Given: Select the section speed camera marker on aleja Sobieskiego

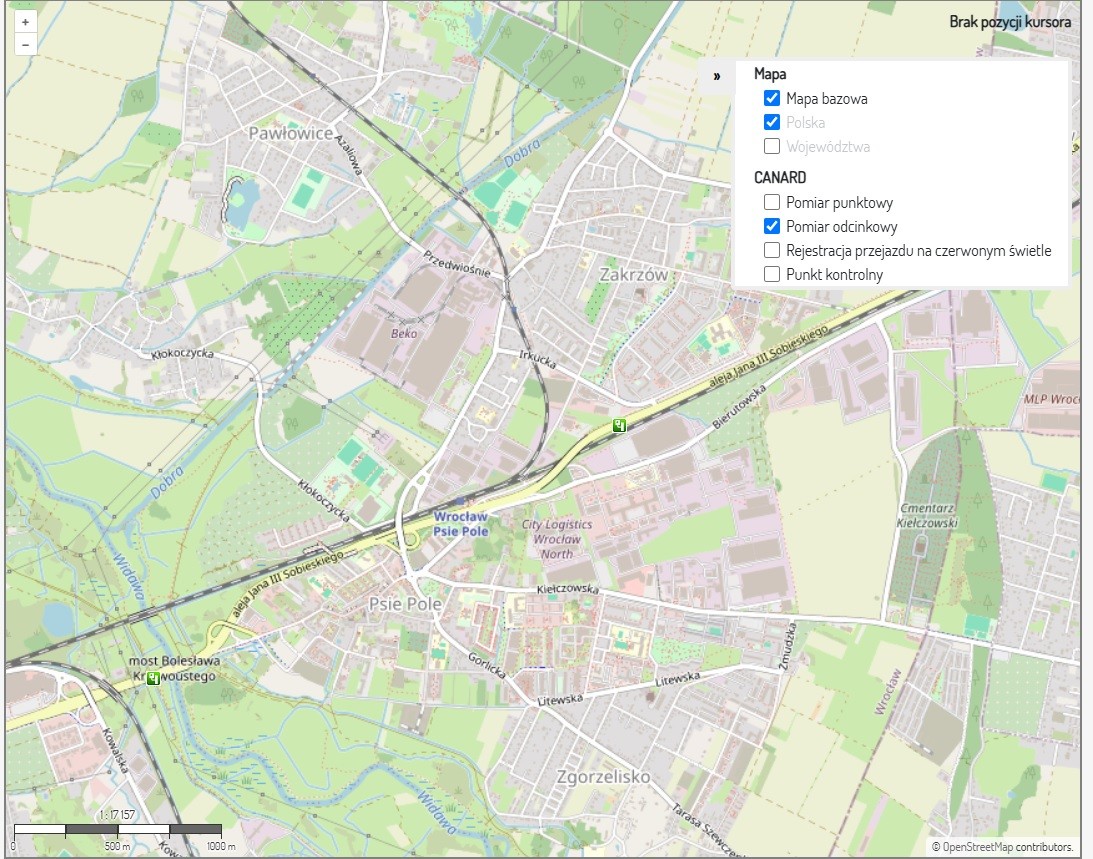Looking at the screenshot, I should click(x=618, y=425).
